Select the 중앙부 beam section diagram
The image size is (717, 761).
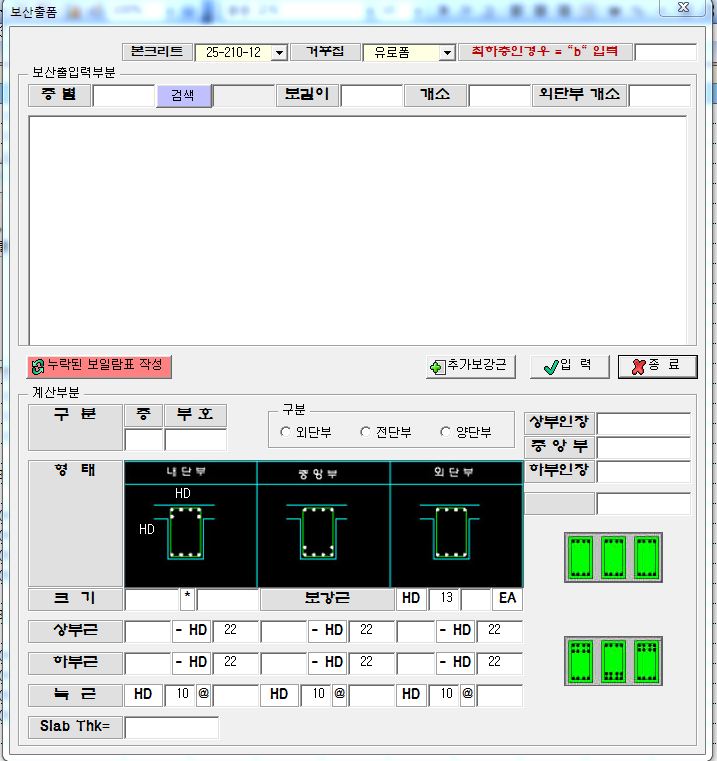(x=323, y=524)
